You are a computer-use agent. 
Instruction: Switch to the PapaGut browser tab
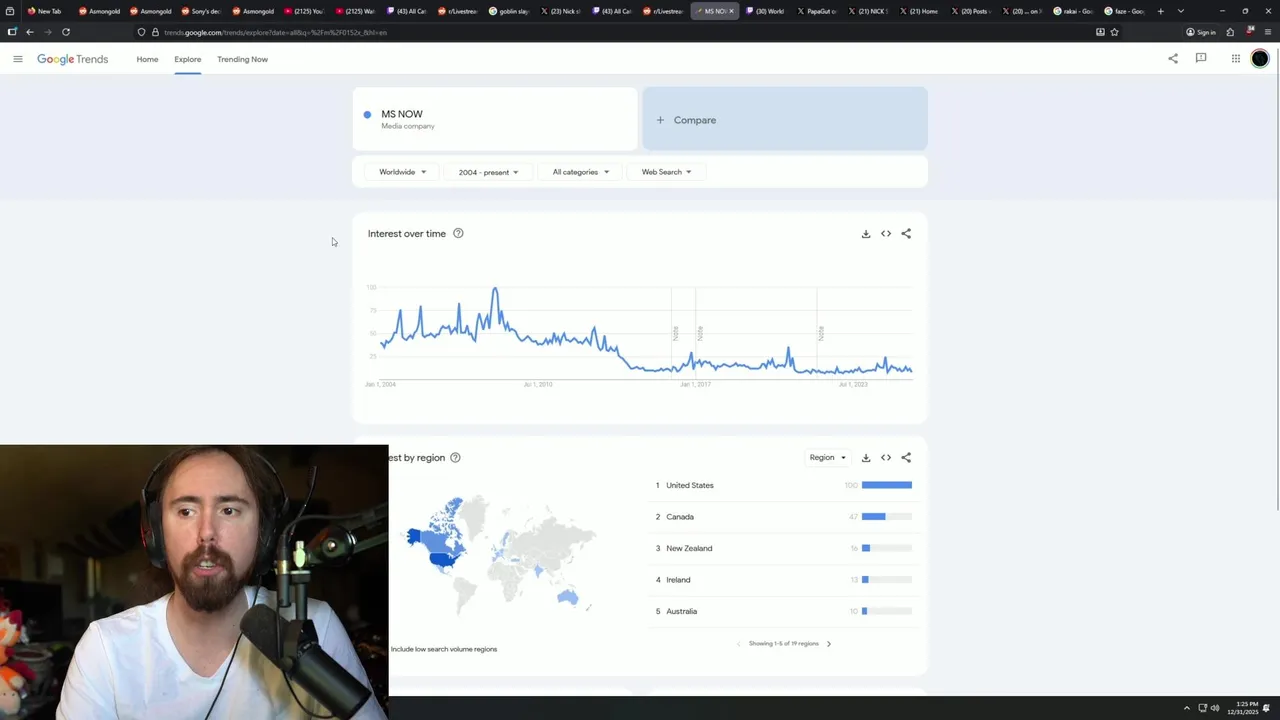click(x=817, y=11)
